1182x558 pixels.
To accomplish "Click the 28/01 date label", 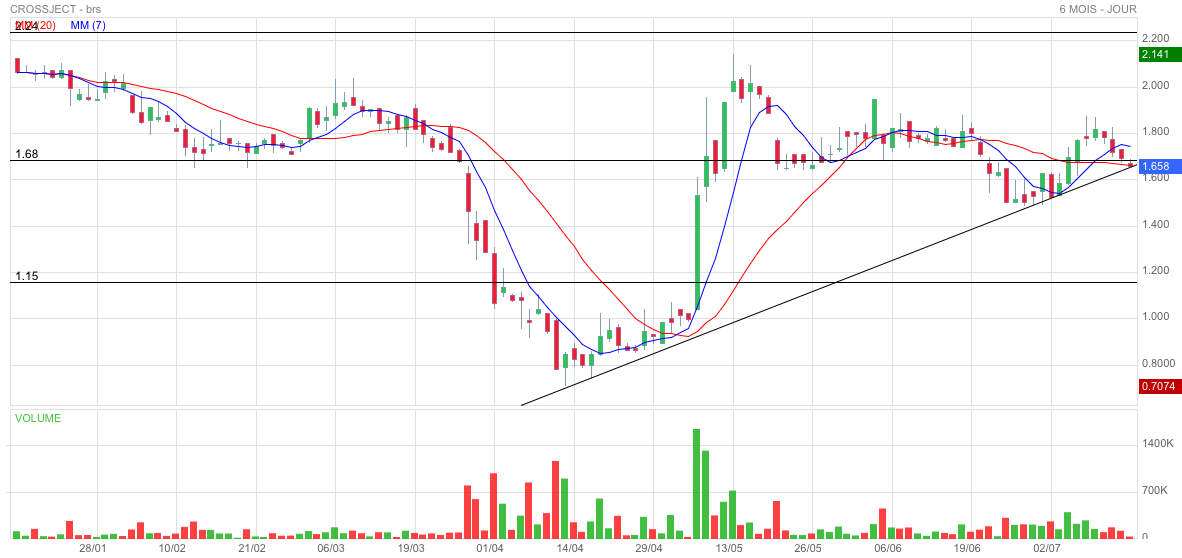I will tap(91, 547).
